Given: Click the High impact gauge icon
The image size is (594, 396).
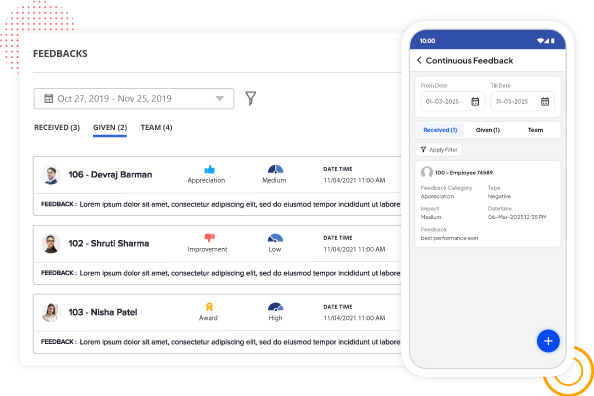Looking at the screenshot, I should click(275, 307).
